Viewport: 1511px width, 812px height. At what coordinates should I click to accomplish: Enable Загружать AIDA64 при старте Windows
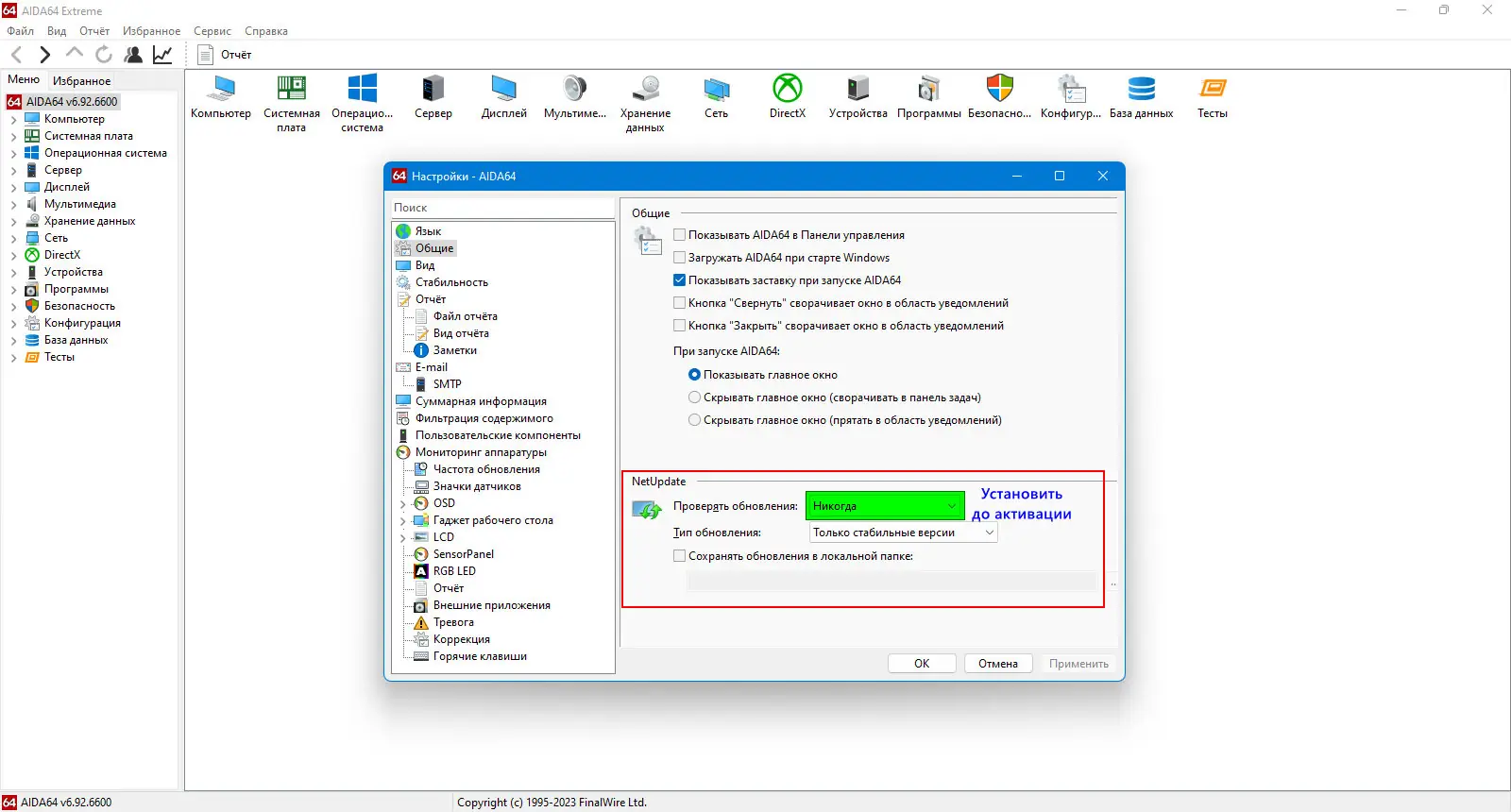click(x=679, y=258)
